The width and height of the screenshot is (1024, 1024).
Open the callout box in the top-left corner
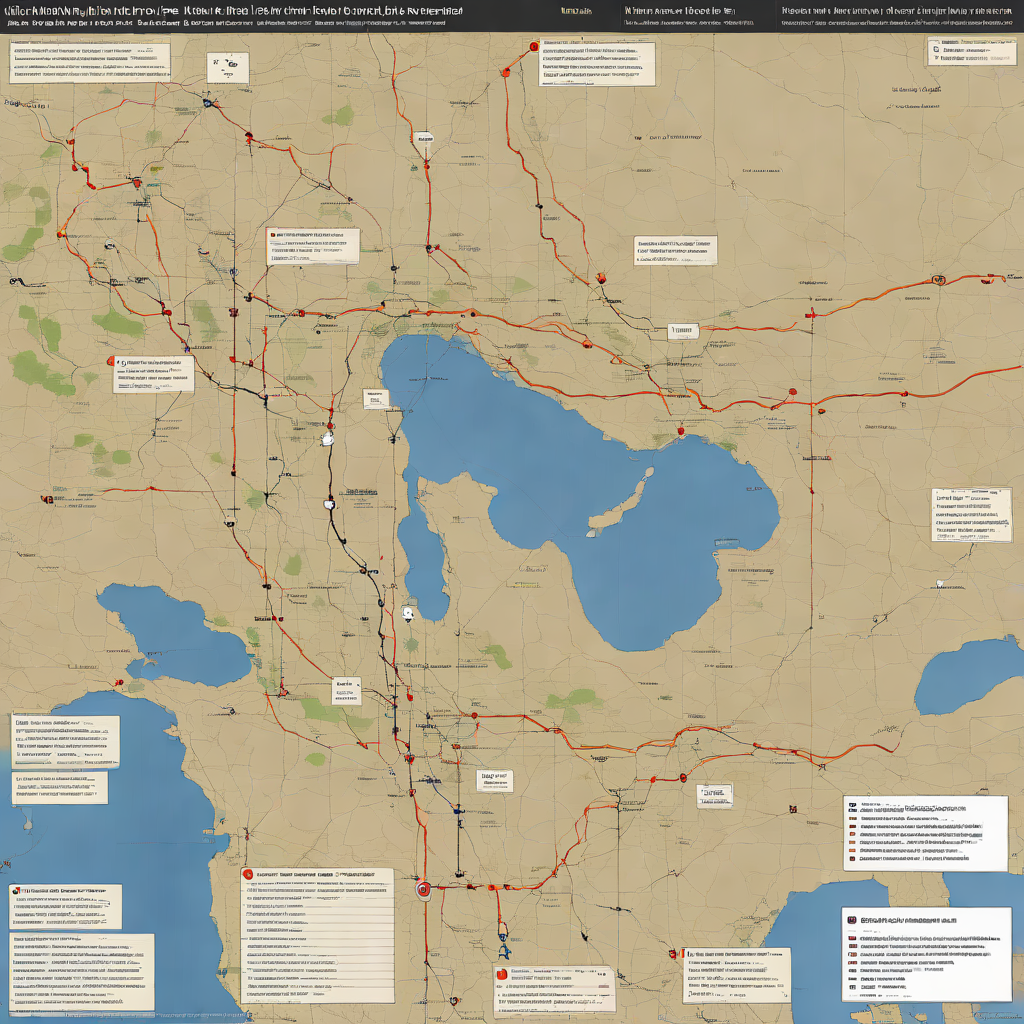pyautogui.click(x=88, y=62)
